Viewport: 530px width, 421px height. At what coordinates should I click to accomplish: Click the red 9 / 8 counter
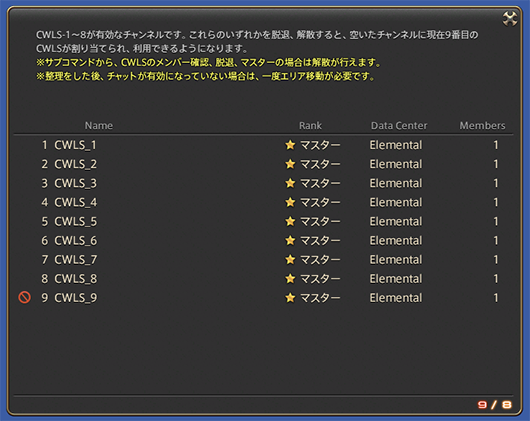pos(495,405)
